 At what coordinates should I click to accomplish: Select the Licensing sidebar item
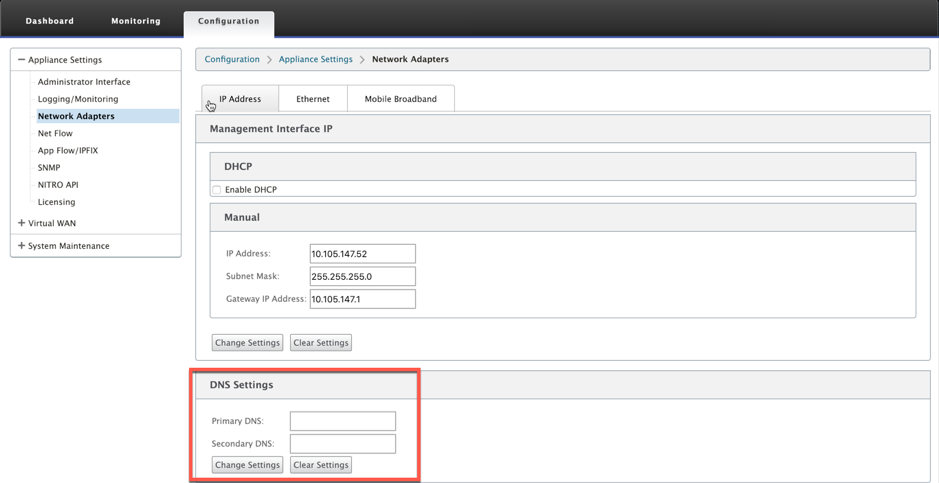(56, 202)
